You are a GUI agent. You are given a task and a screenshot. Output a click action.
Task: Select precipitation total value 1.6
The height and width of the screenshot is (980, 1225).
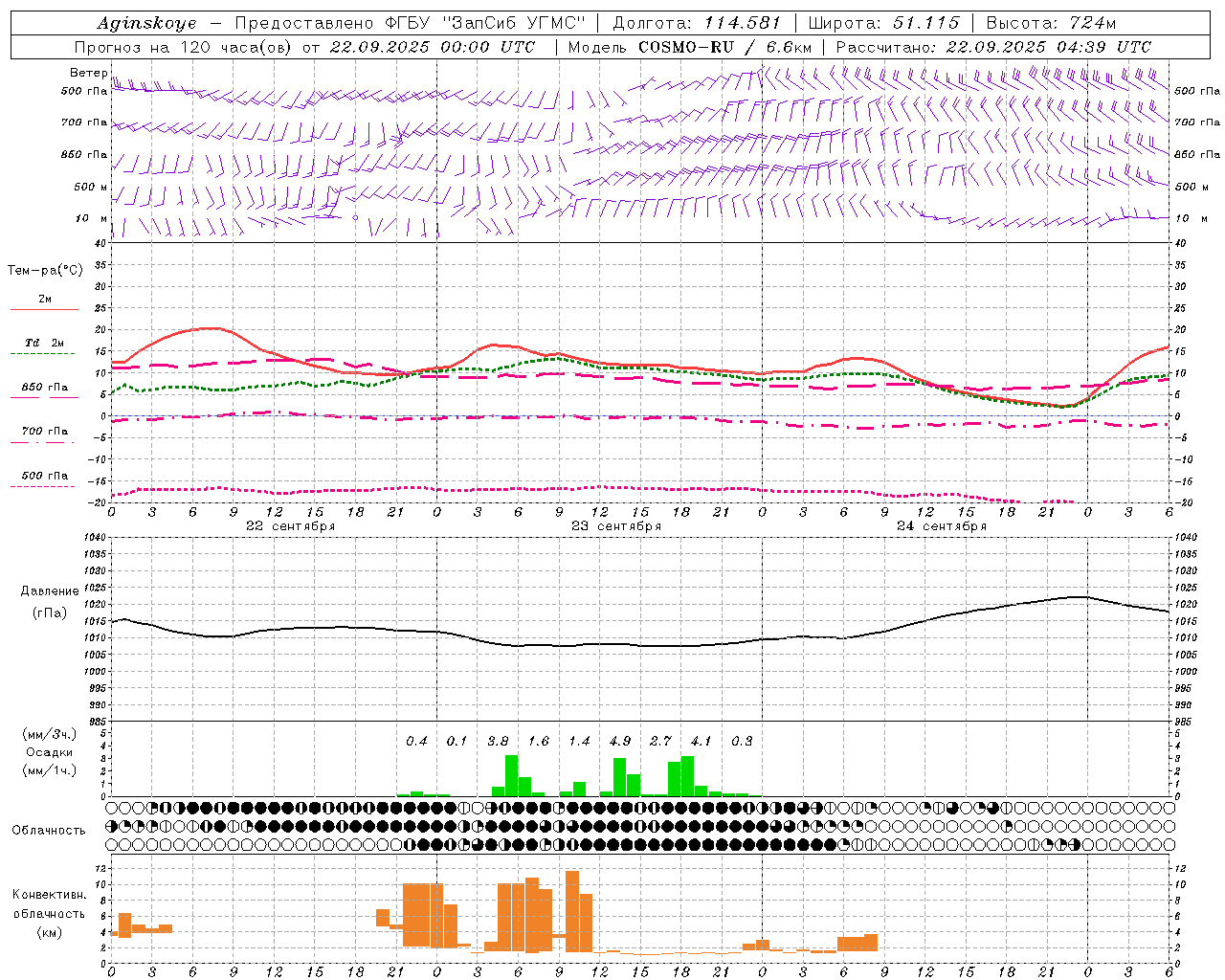[539, 742]
